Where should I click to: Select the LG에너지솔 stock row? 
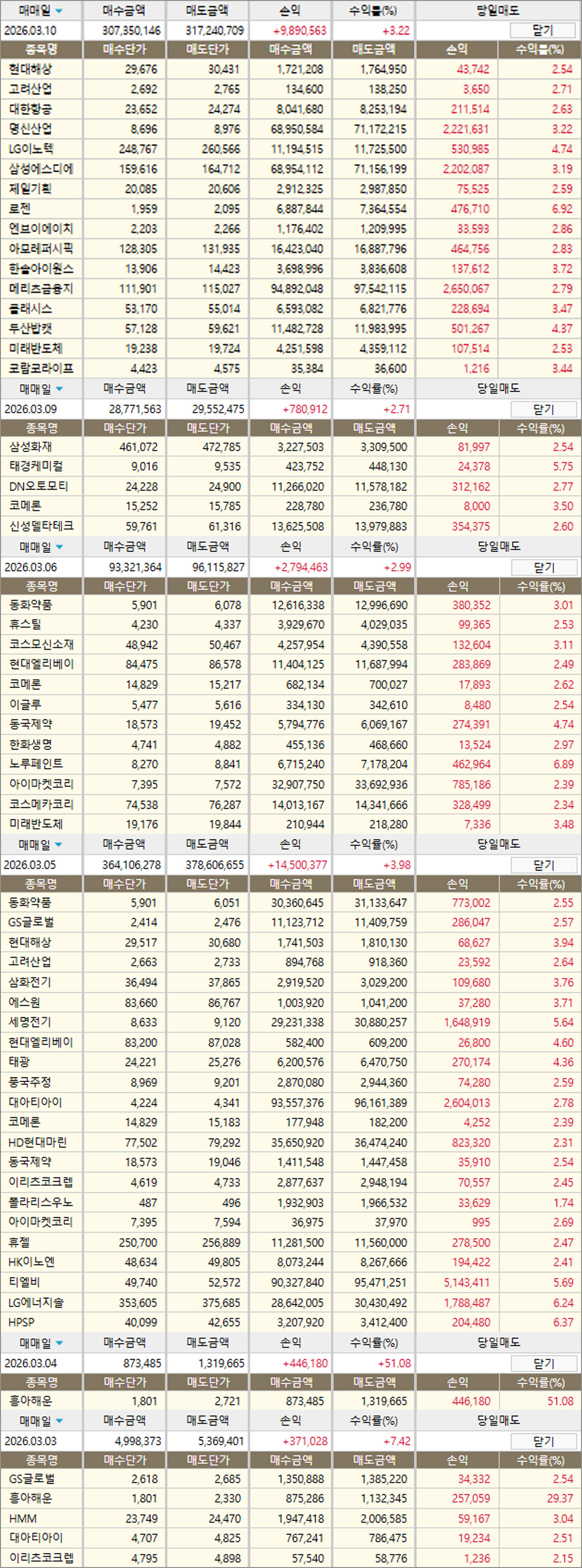tap(36, 1302)
